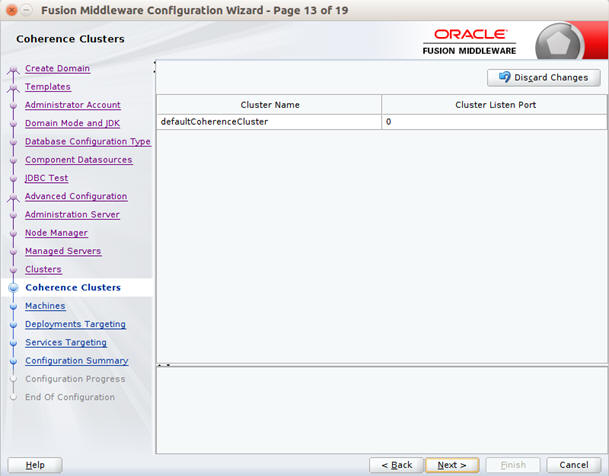Screen dimensions: 609x476
Task: Click the Coherence Clusters step bullet icon
Action: [x=14, y=288]
